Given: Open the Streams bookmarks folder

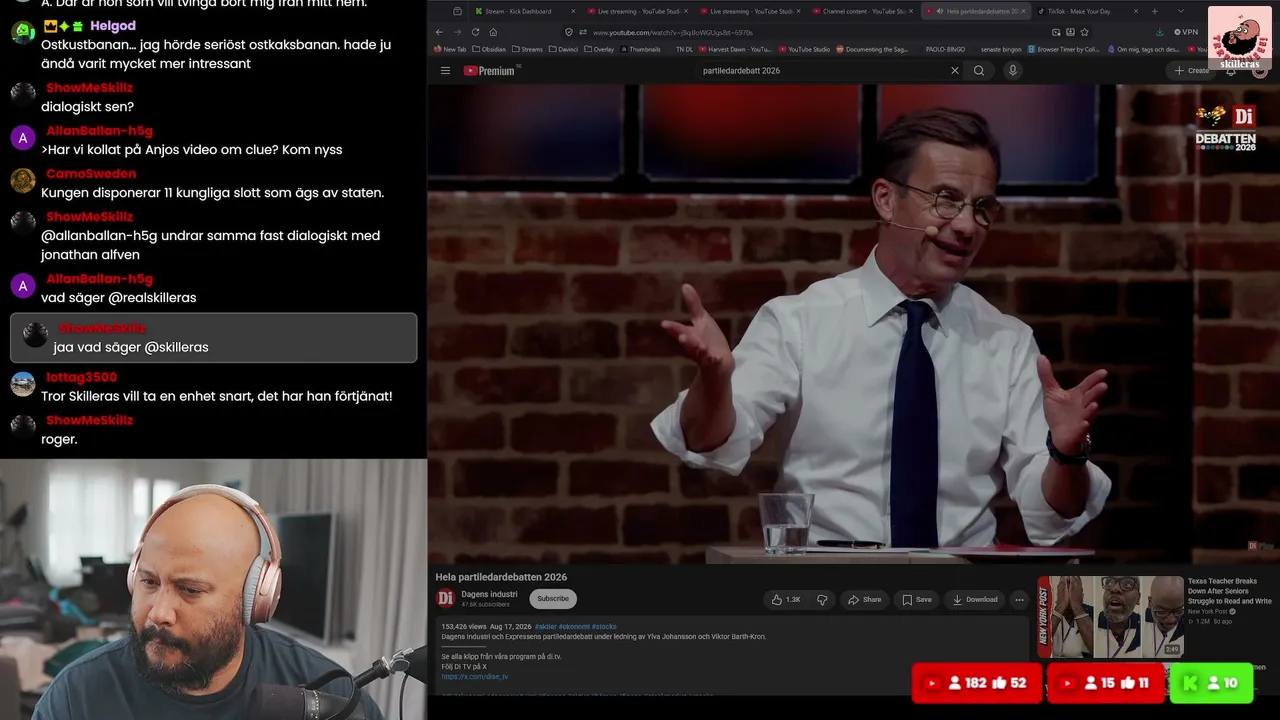Looking at the screenshot, I should coord(527,49).
